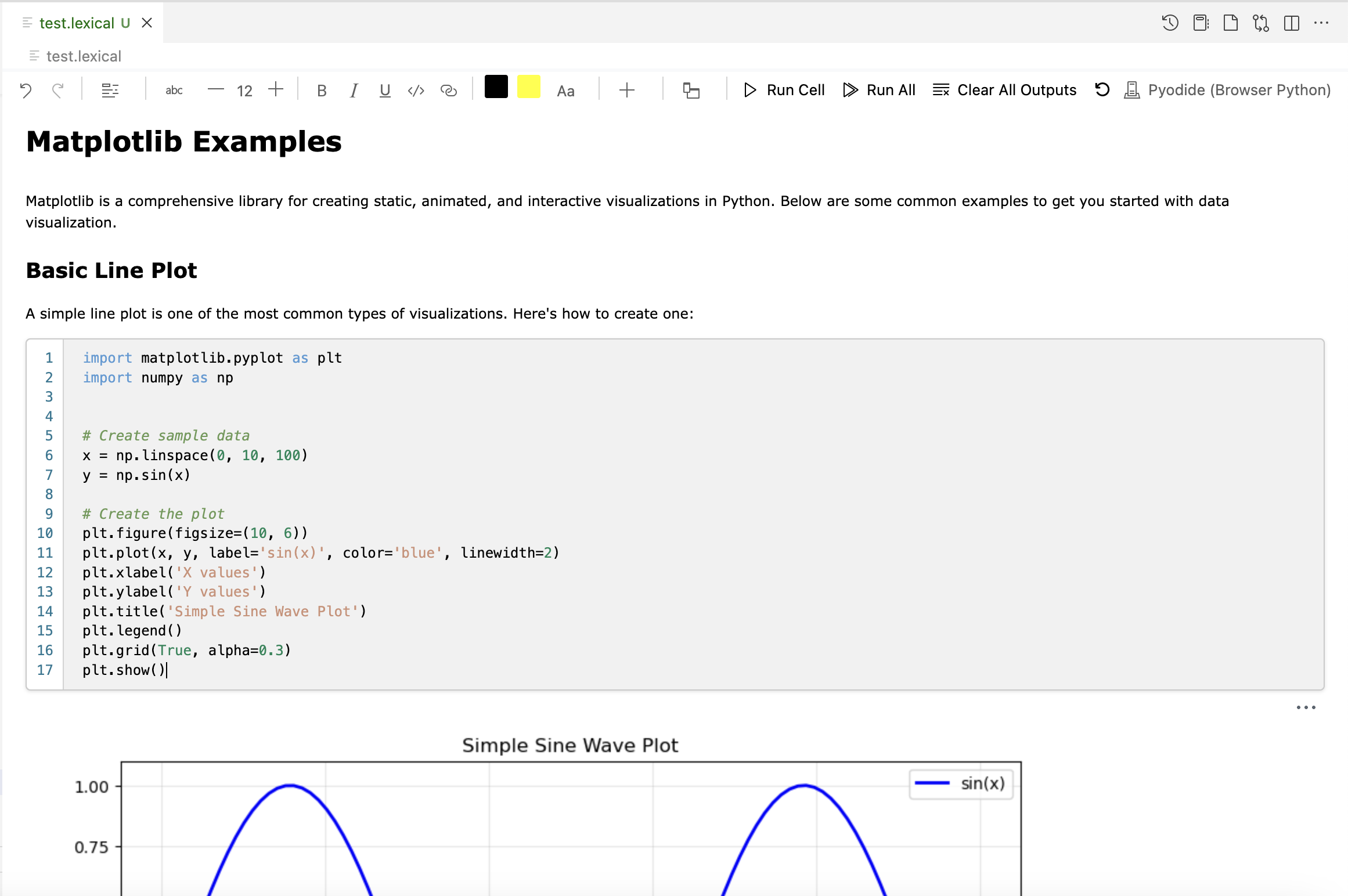
Task: Open the yellow highlight color swatch
Action: (x=528, y=87)
